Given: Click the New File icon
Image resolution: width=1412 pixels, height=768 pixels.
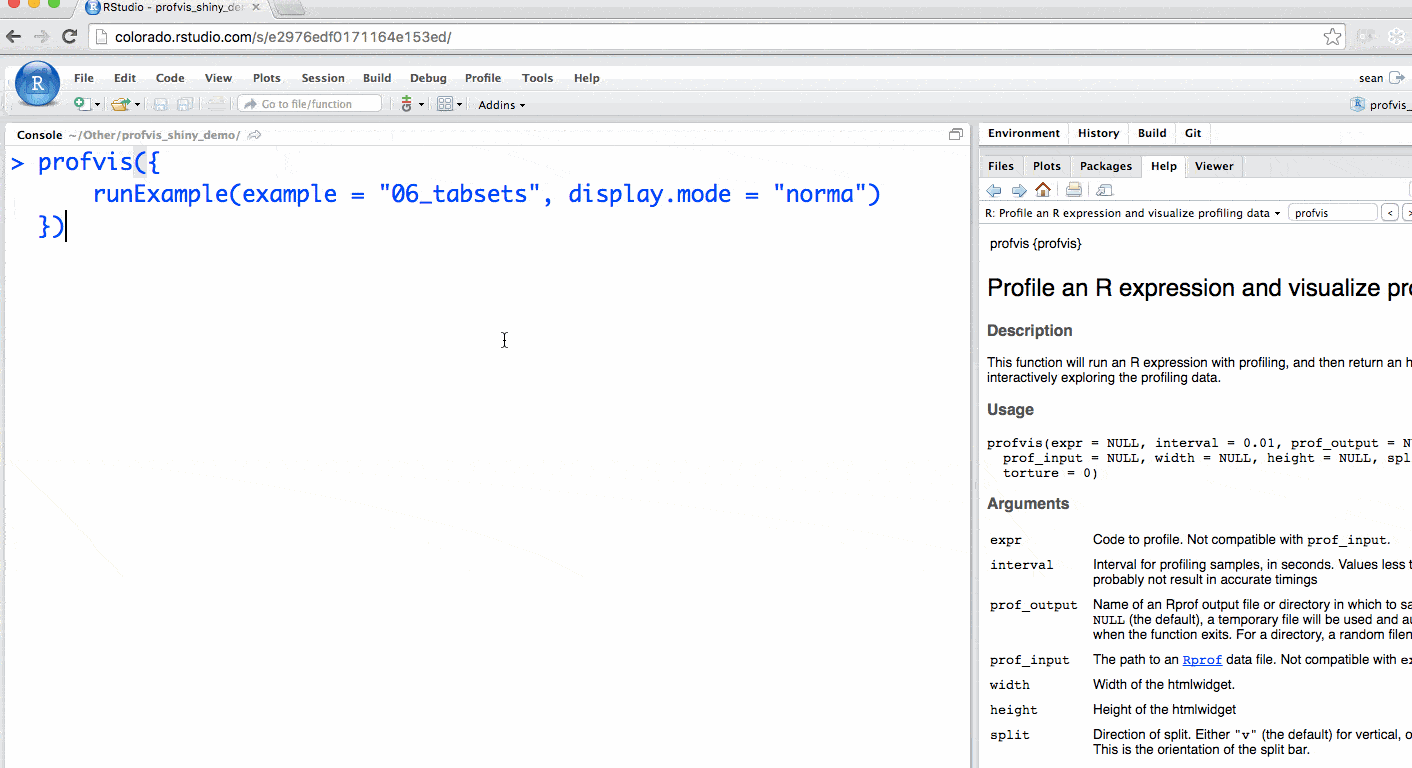Looking at the screenshot, I should coord(82,104).
